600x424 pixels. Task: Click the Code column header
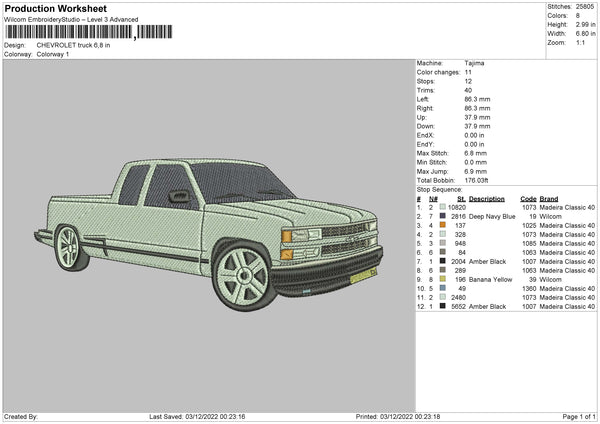(x=529, y=198)
